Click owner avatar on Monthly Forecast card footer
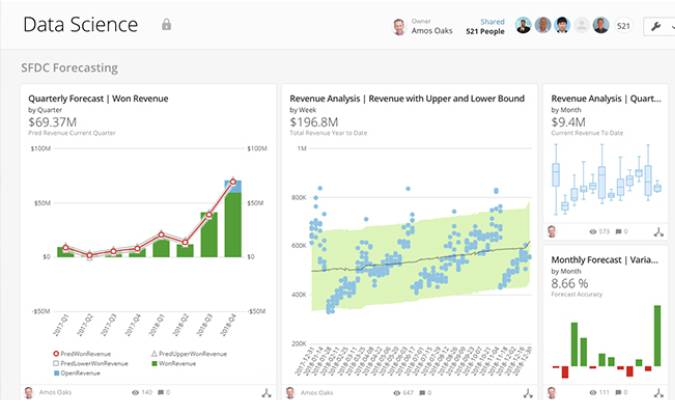The width and height of the screenshot is (675, 400). (x=551, y=393)
